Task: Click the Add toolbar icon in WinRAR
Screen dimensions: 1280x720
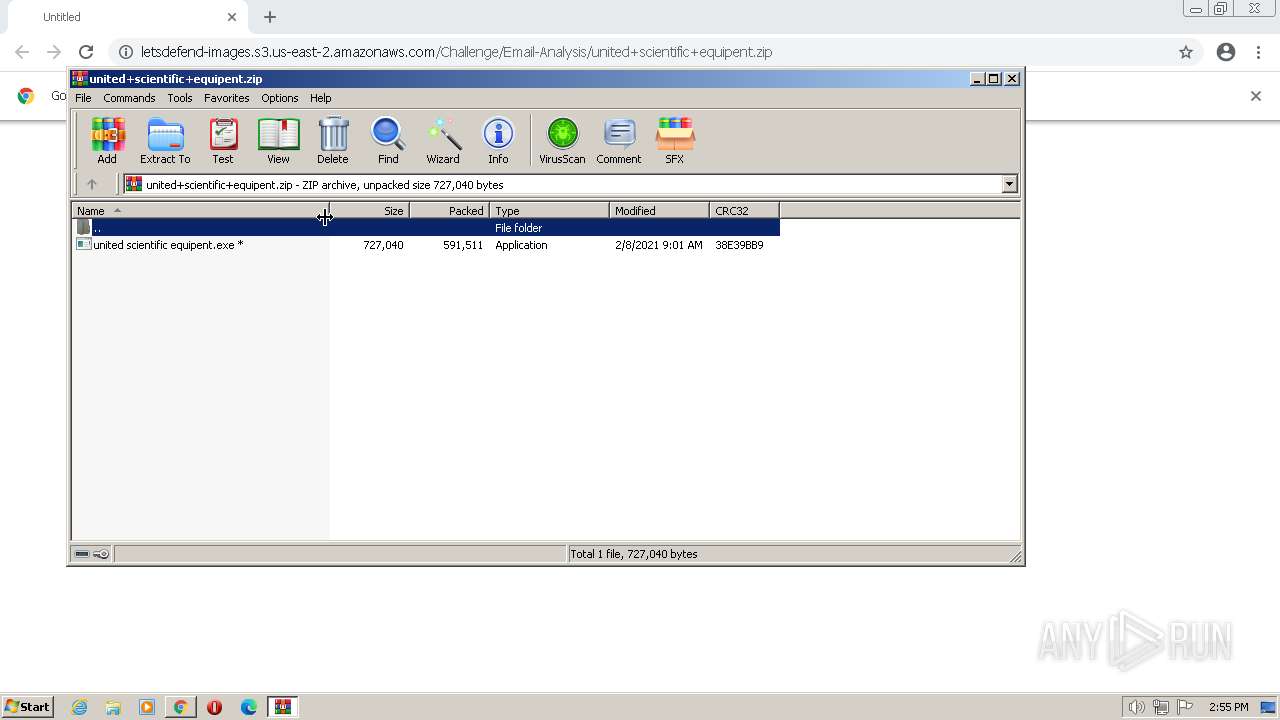Action: (x=107, y=140)
